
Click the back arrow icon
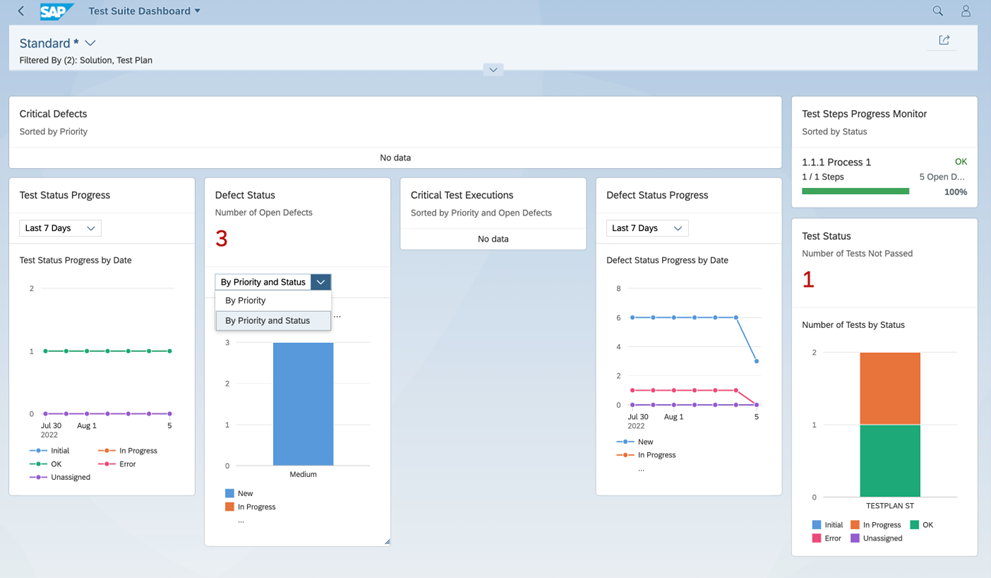coord(21,11)
